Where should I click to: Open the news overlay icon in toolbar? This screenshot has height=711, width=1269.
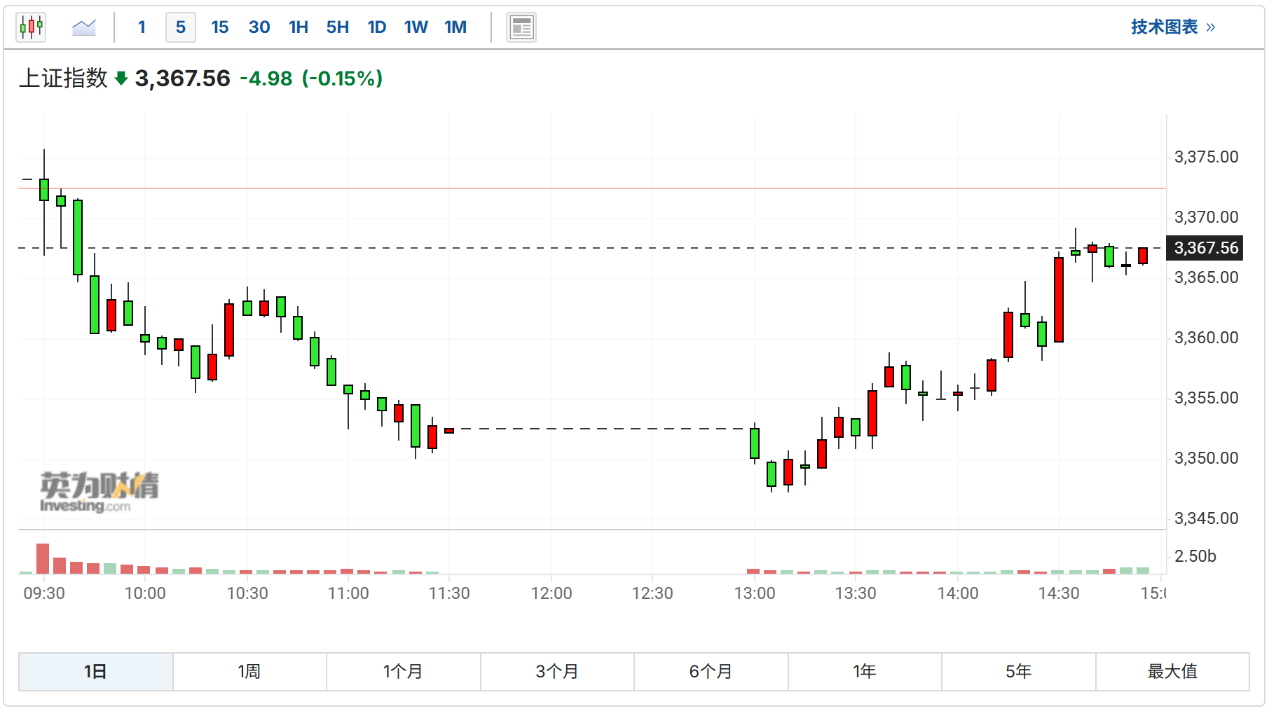click(x=521, y=27)
